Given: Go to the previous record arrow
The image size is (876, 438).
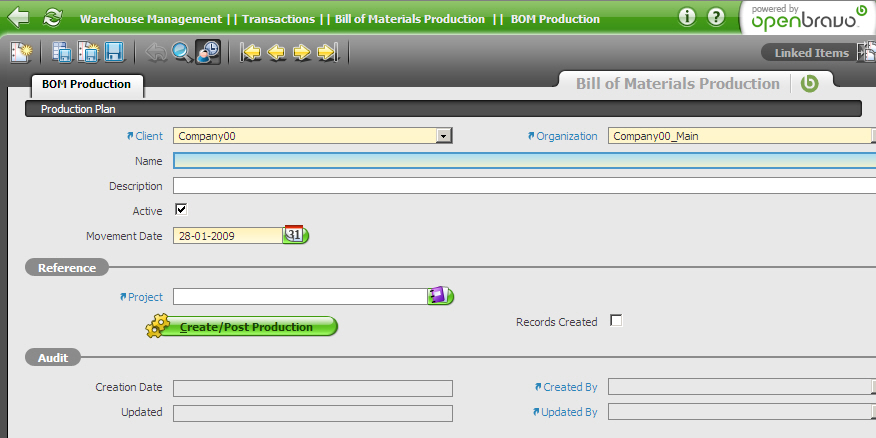Looking at the screenshot, I should point(277,53).
